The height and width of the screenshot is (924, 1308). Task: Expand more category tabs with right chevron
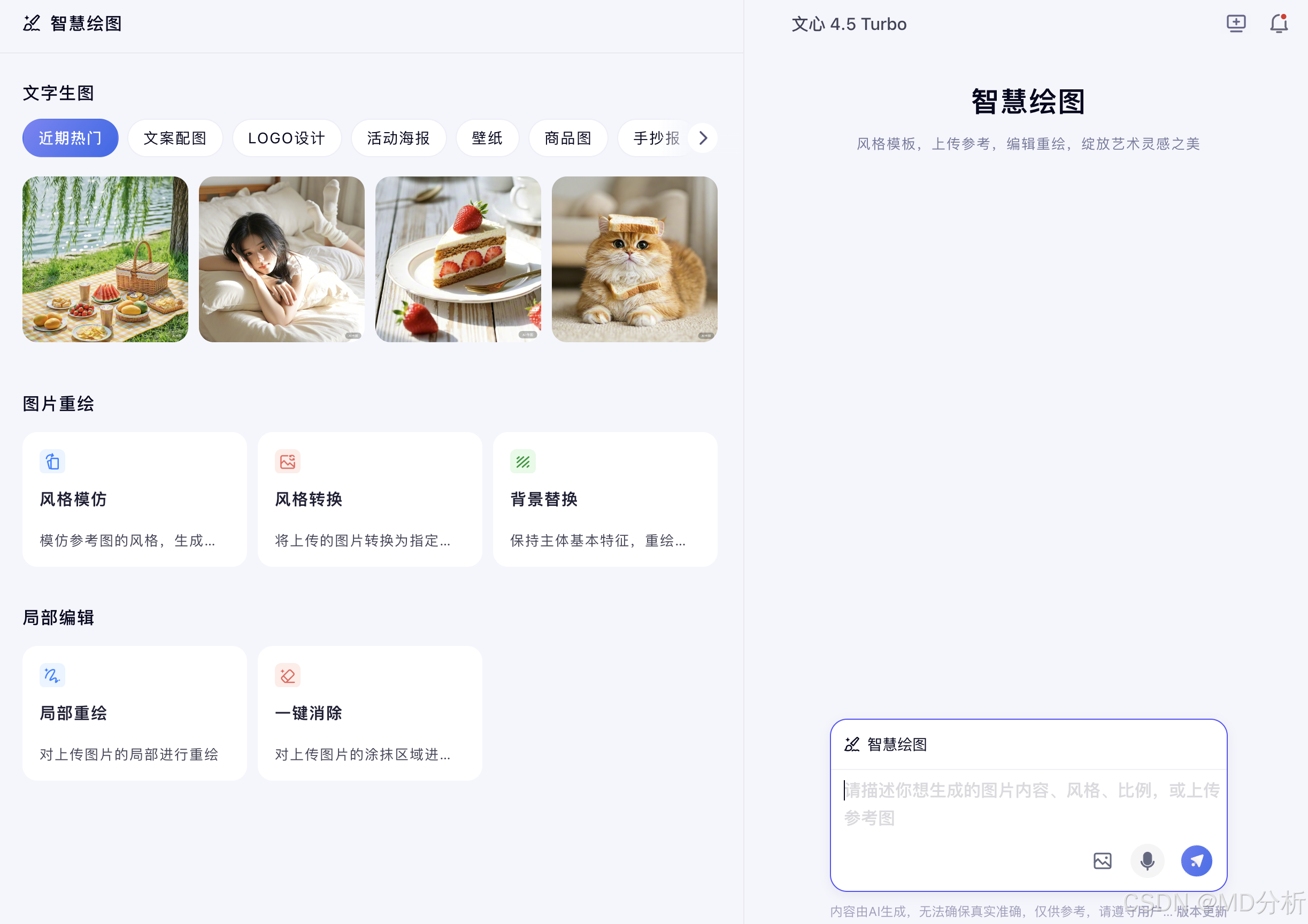click(703, 138)
